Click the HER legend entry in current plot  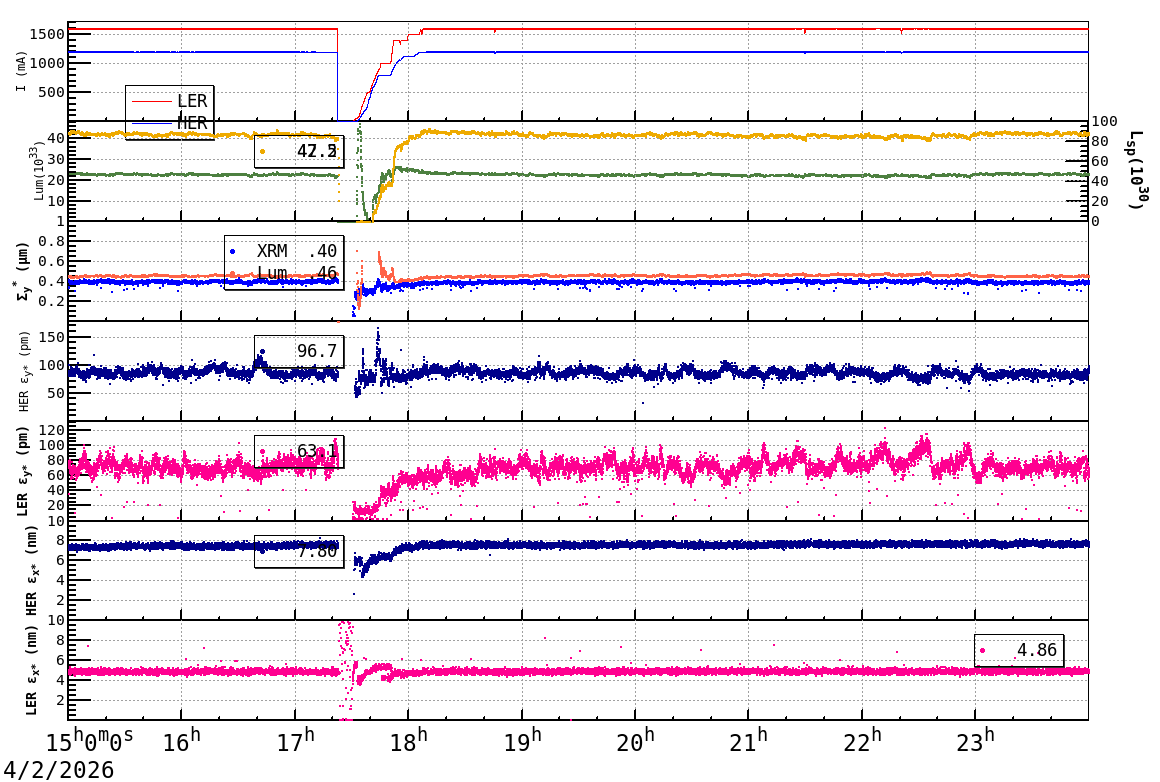coord(169,123)
